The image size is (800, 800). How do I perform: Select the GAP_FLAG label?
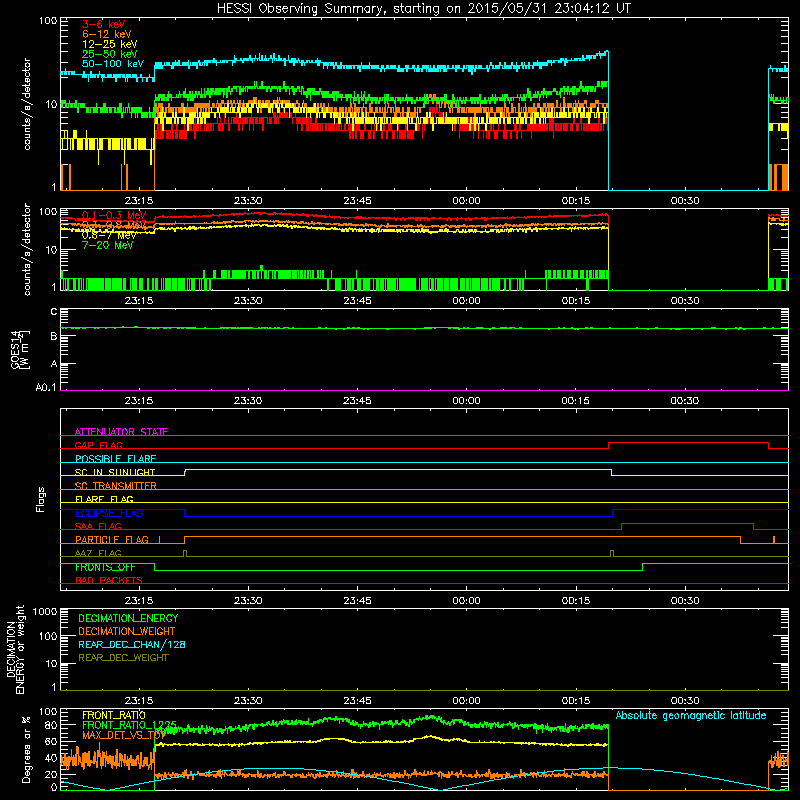pyautogui.click(x=98, y=445)
